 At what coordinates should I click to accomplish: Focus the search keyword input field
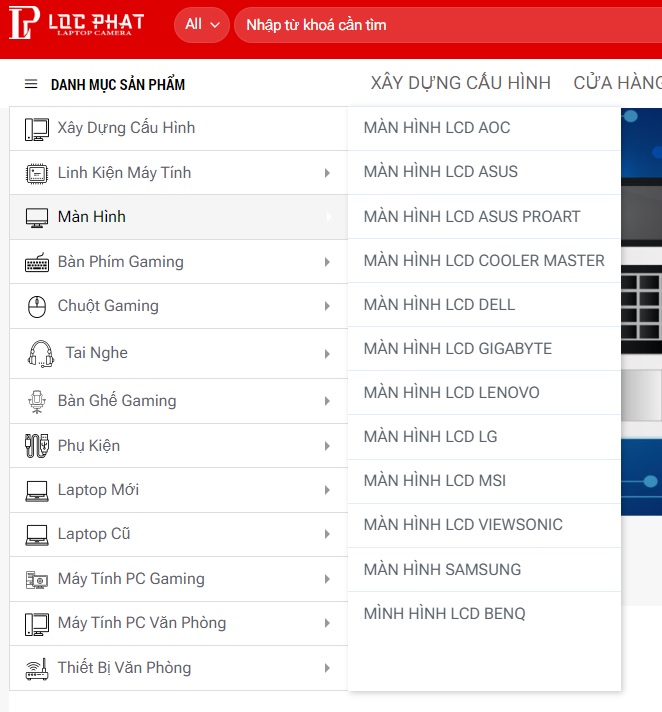450,25
